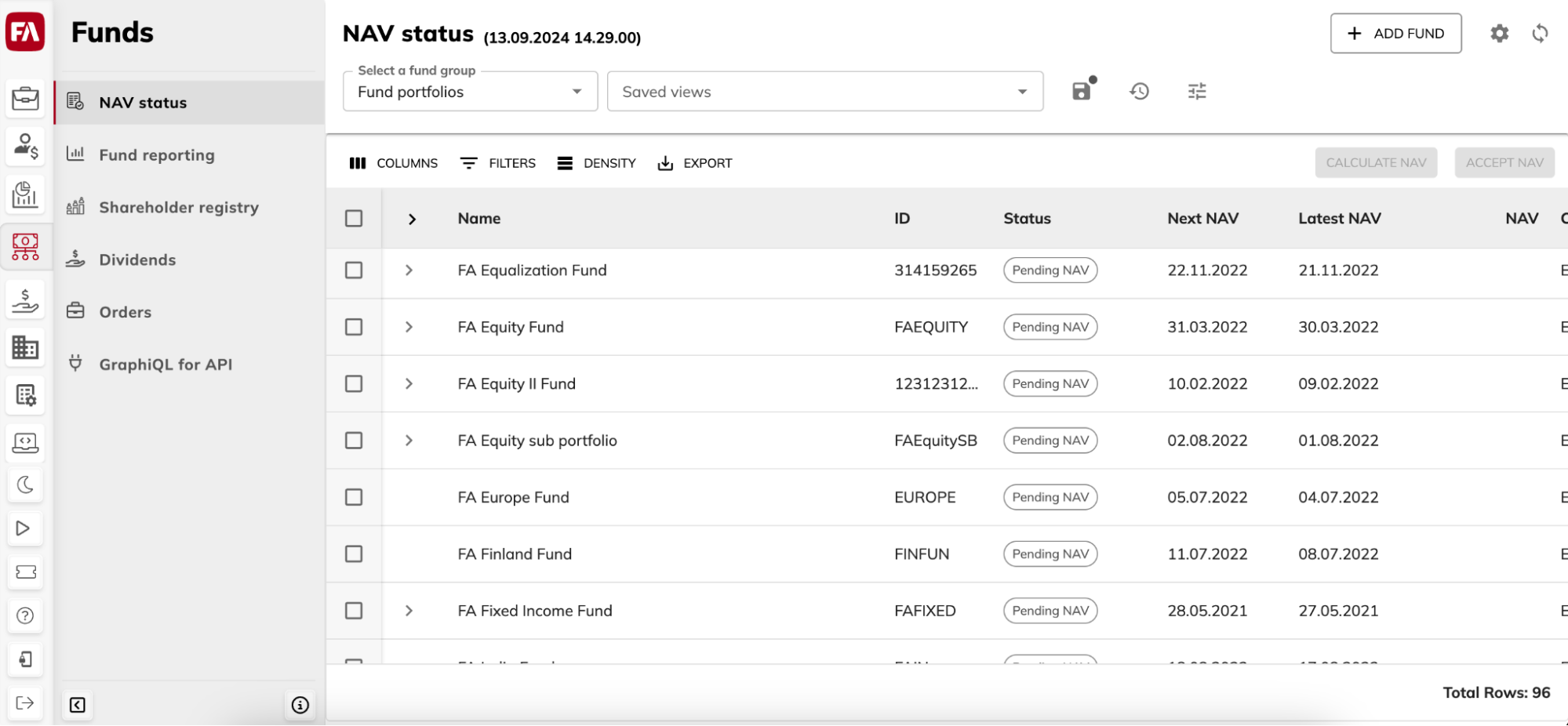Open Dividends menu item
This screenshot has height=726, width=1568.
[189, 260]
